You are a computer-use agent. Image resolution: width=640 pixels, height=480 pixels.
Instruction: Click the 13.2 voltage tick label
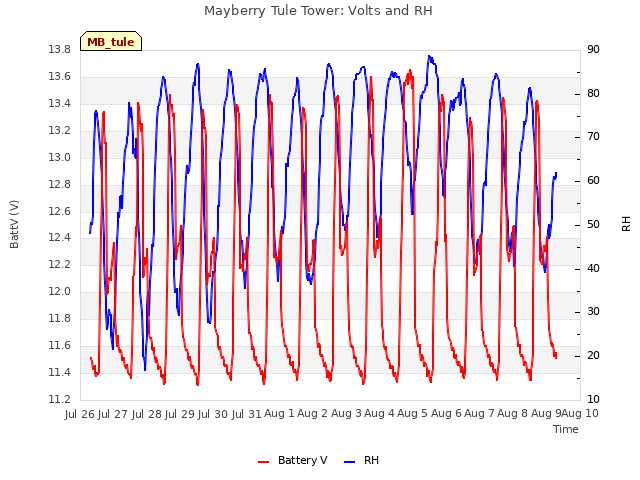pyautogui.click(x=60, y=131)
